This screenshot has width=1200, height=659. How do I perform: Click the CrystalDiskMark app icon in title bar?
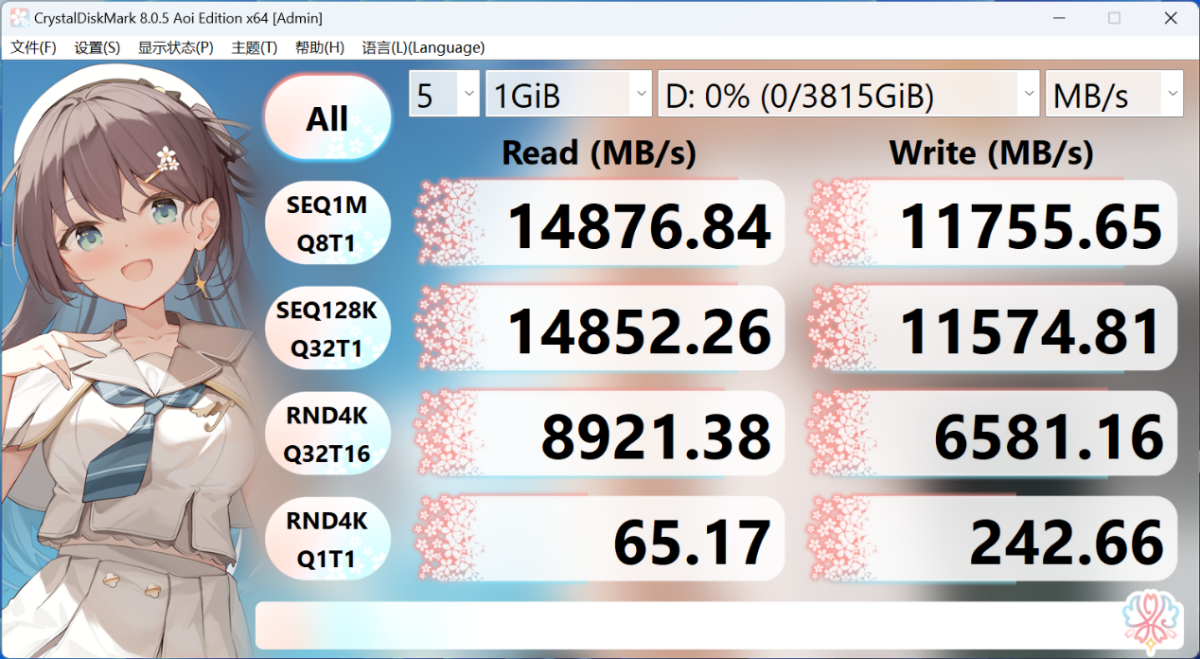(18, 18)
